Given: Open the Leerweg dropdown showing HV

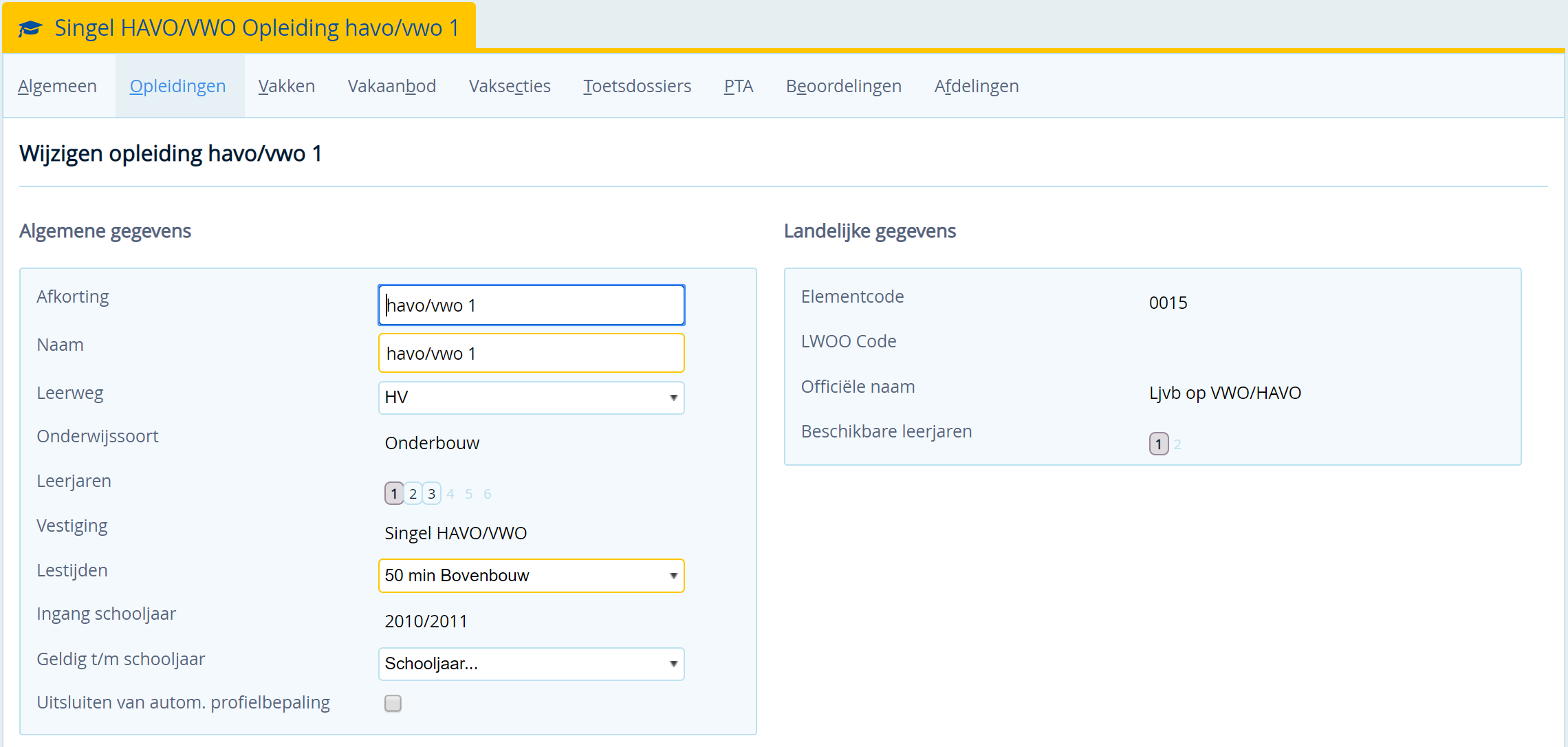Looking at the screenshot, I should coord(531,398).
